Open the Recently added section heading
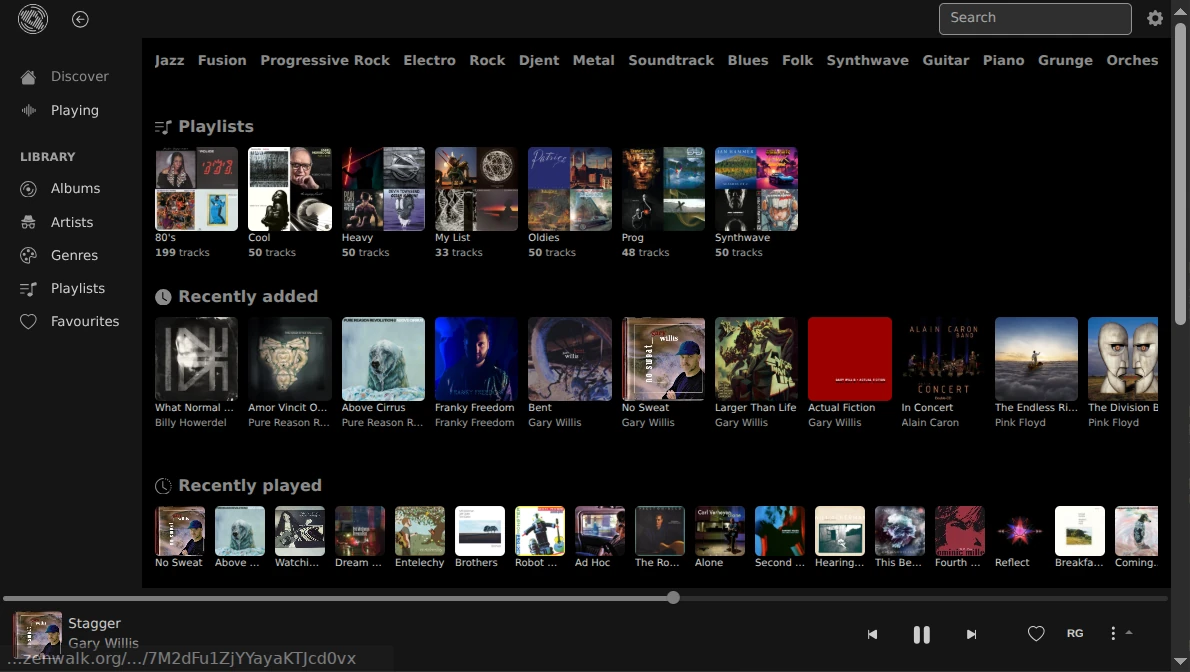Image resolution: width=1190 pixels, height=672 pixels. click(x=247, y=297)
